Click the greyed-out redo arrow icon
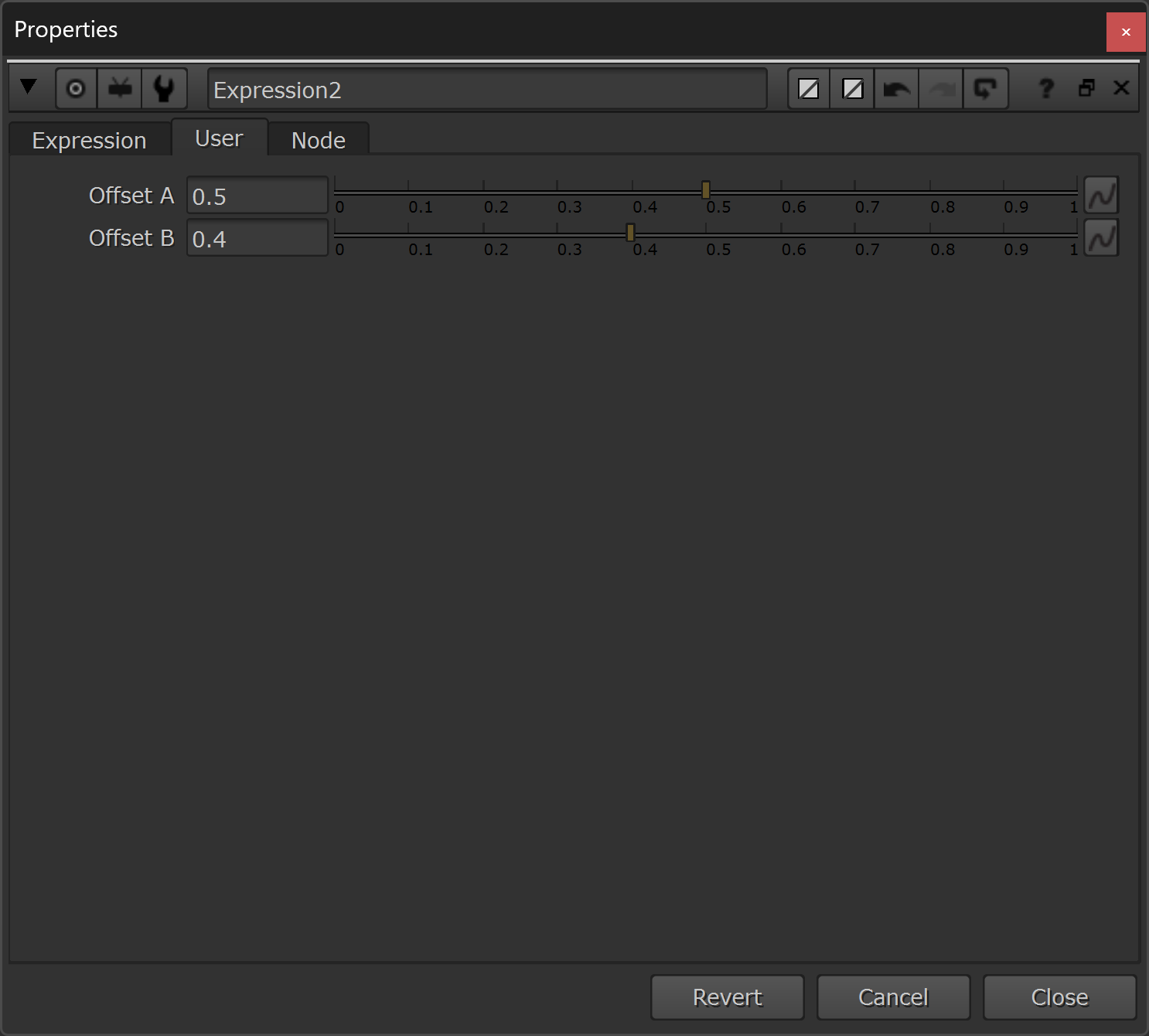 pos(941,89)
